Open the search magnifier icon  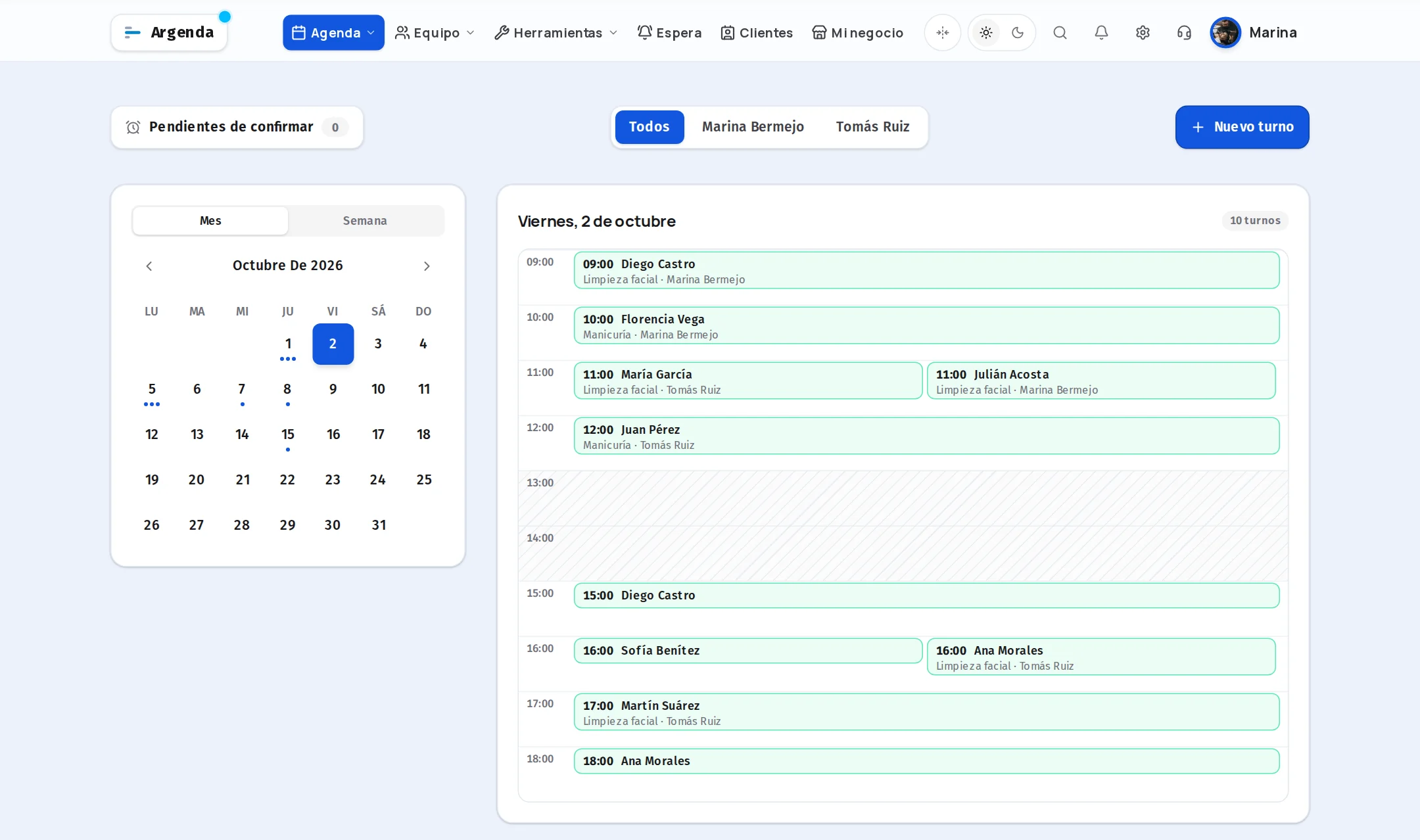1060,32
